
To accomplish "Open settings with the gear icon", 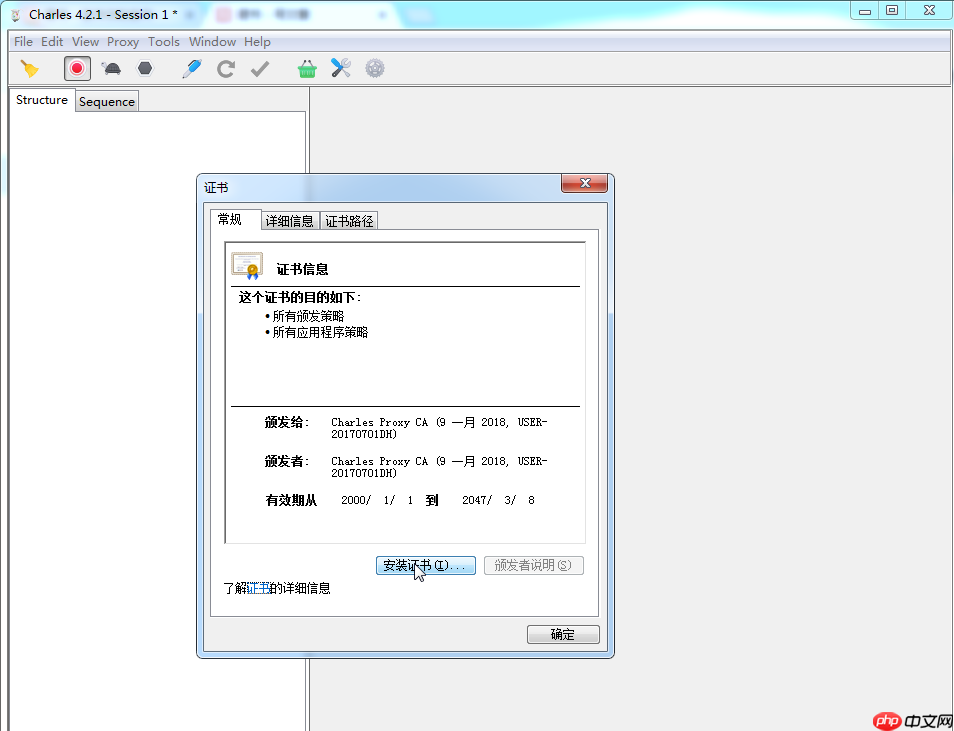I will (x=374, y=68).
